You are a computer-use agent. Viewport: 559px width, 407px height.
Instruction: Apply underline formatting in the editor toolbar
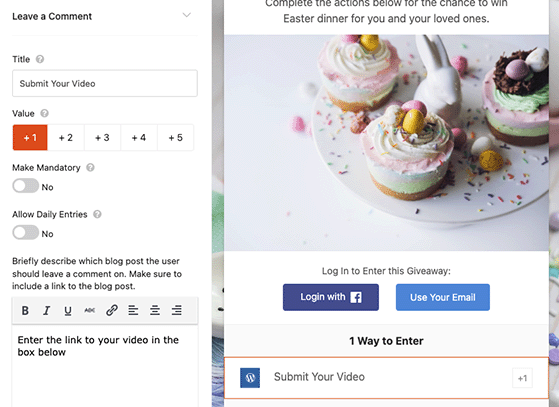pyautogui.click(x=68, y=310)
